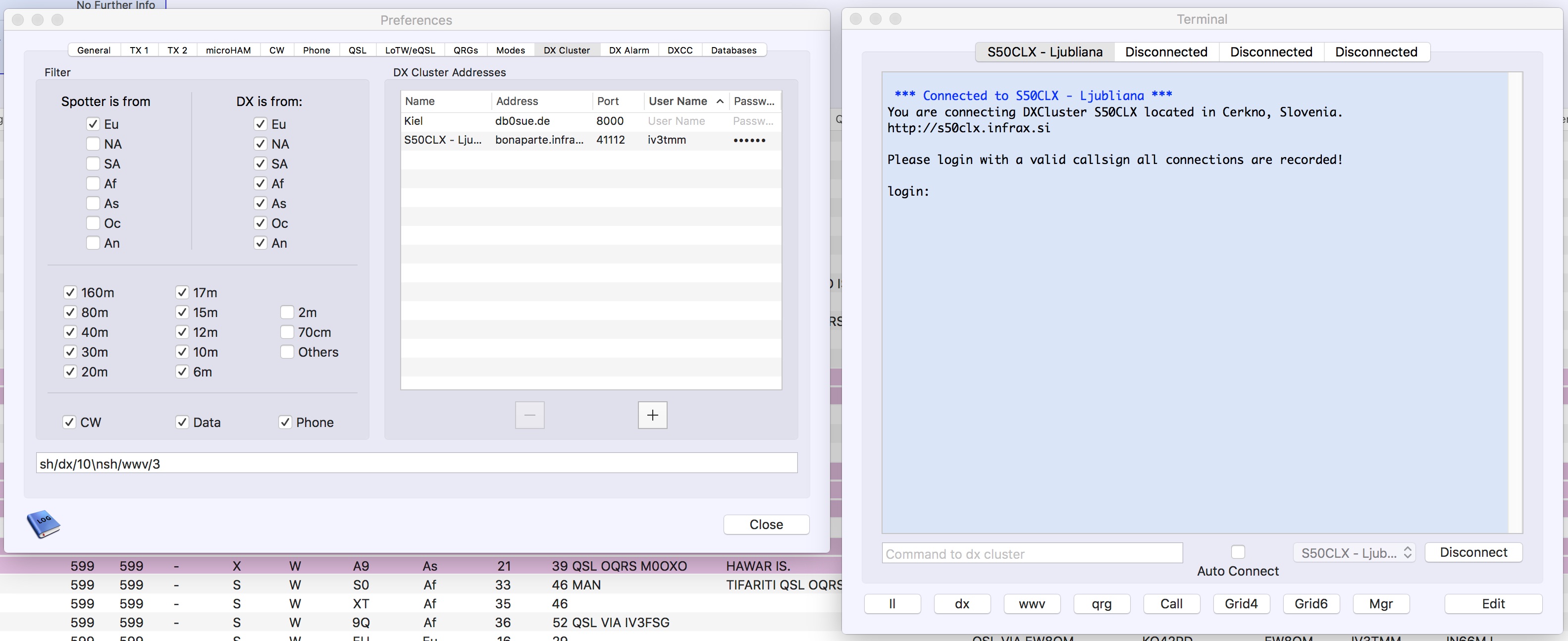This screenshot has height=641, width=1568.
Task: Click the iv3tmm user name cell
Action: coord(667,140)
